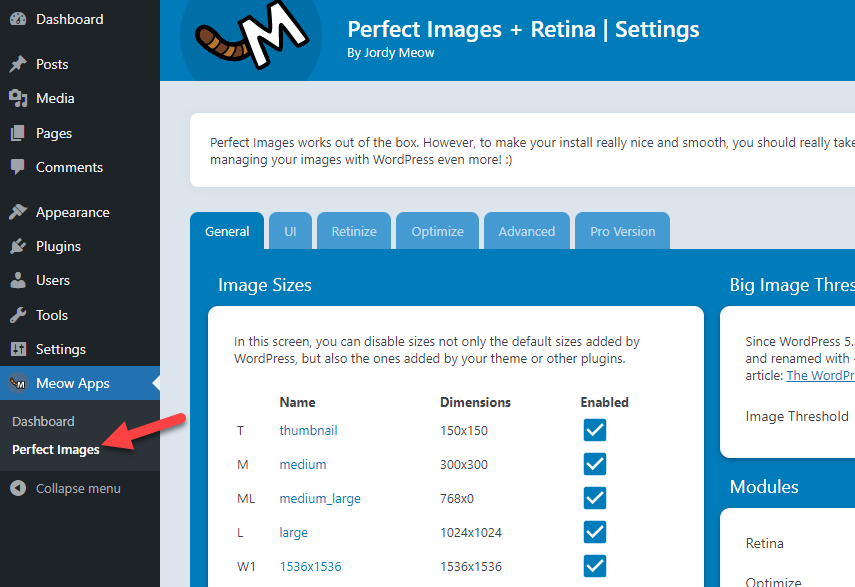The width and height of the screenshot is (855, 587).
Task: Toggle the medium_large Enabled checkbox
Action: click(x=594, y=498)
